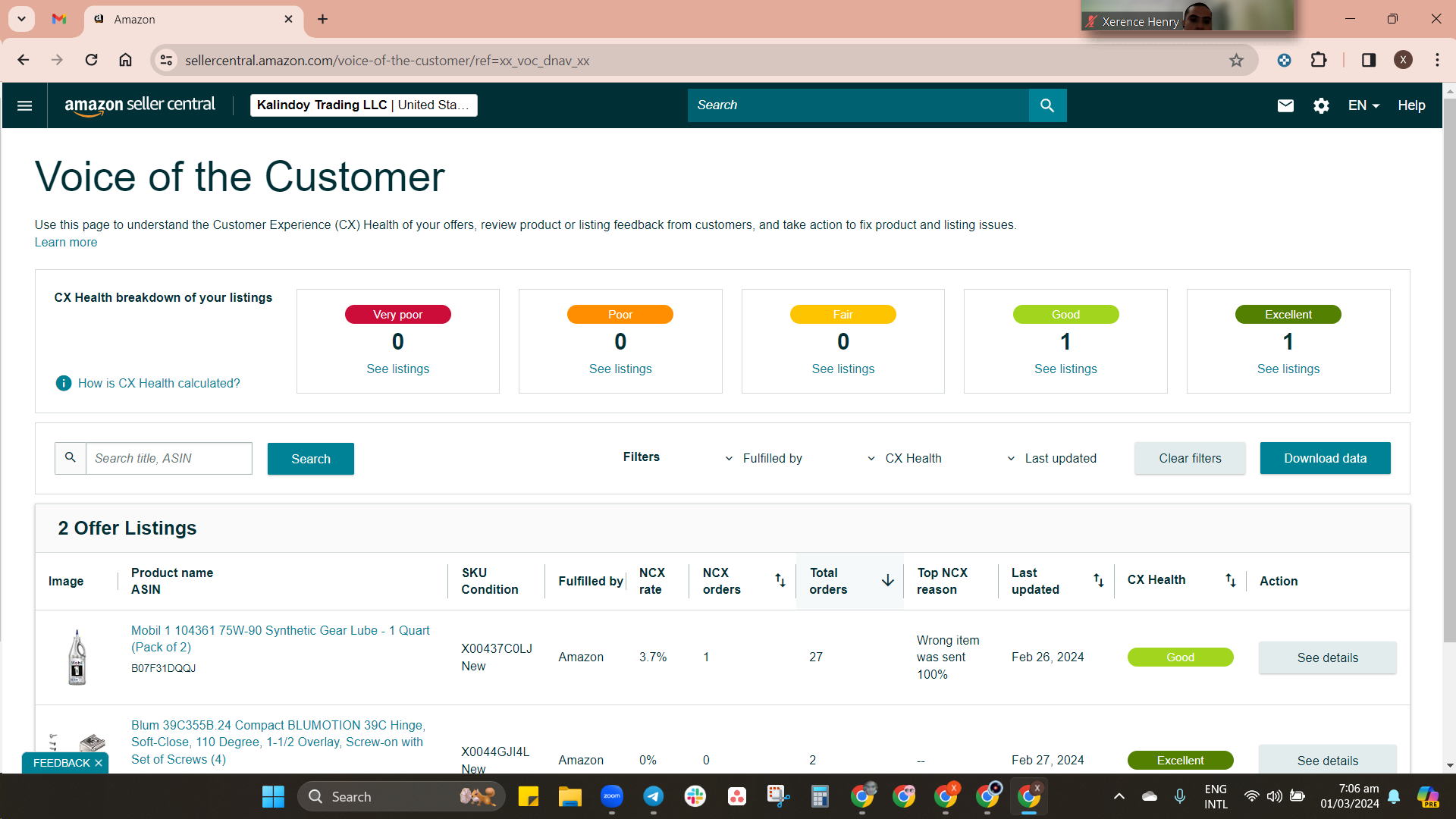
Task: Open the volume control in system tray
Action: 1274,796
